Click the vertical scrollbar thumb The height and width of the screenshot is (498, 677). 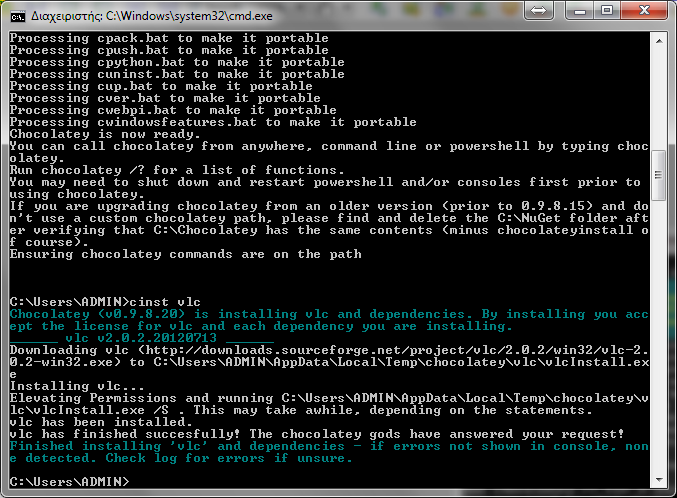(659, 175)
